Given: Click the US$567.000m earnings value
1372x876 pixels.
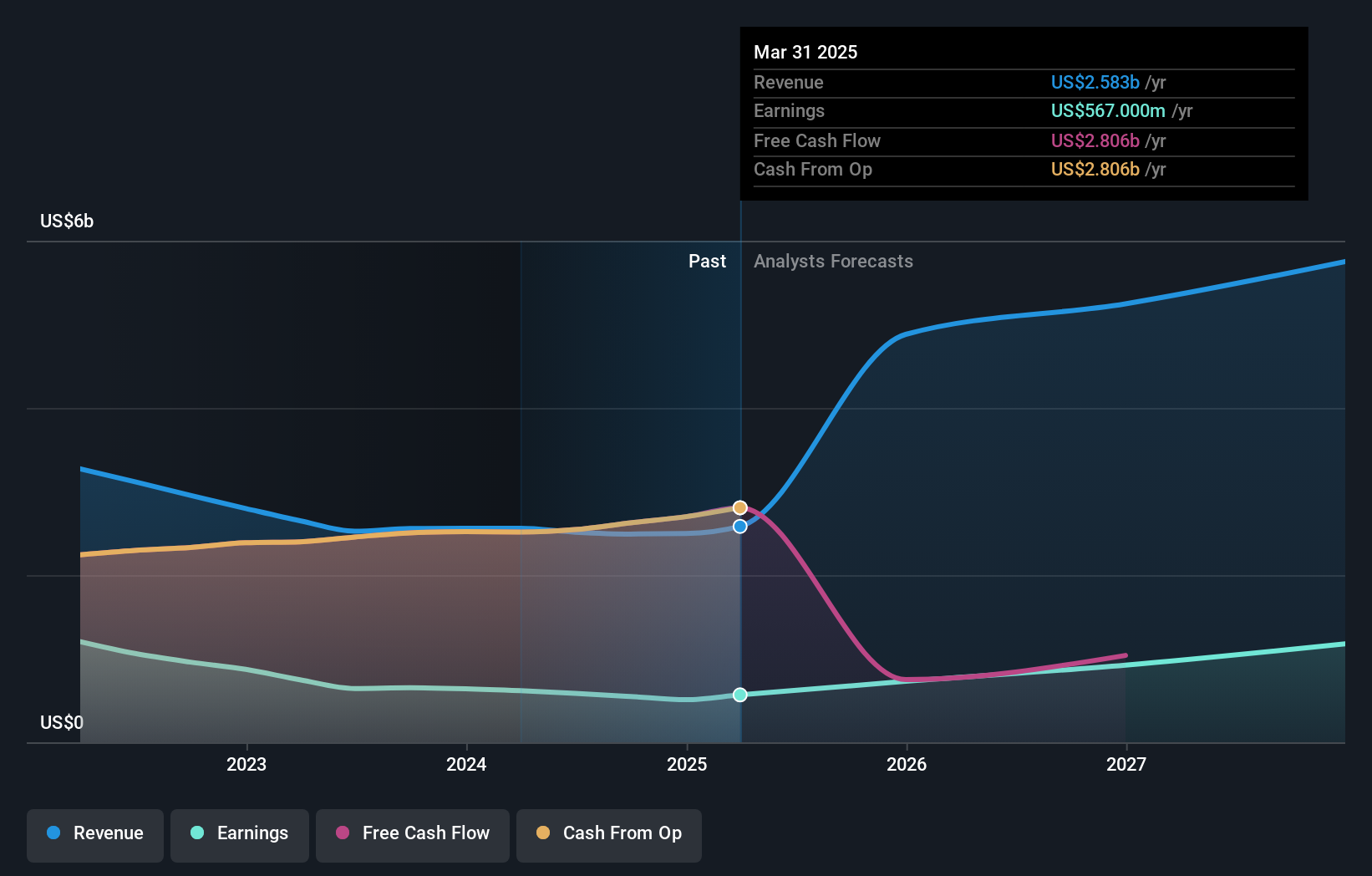Looking at the screenshot, I should point(1108,111).
